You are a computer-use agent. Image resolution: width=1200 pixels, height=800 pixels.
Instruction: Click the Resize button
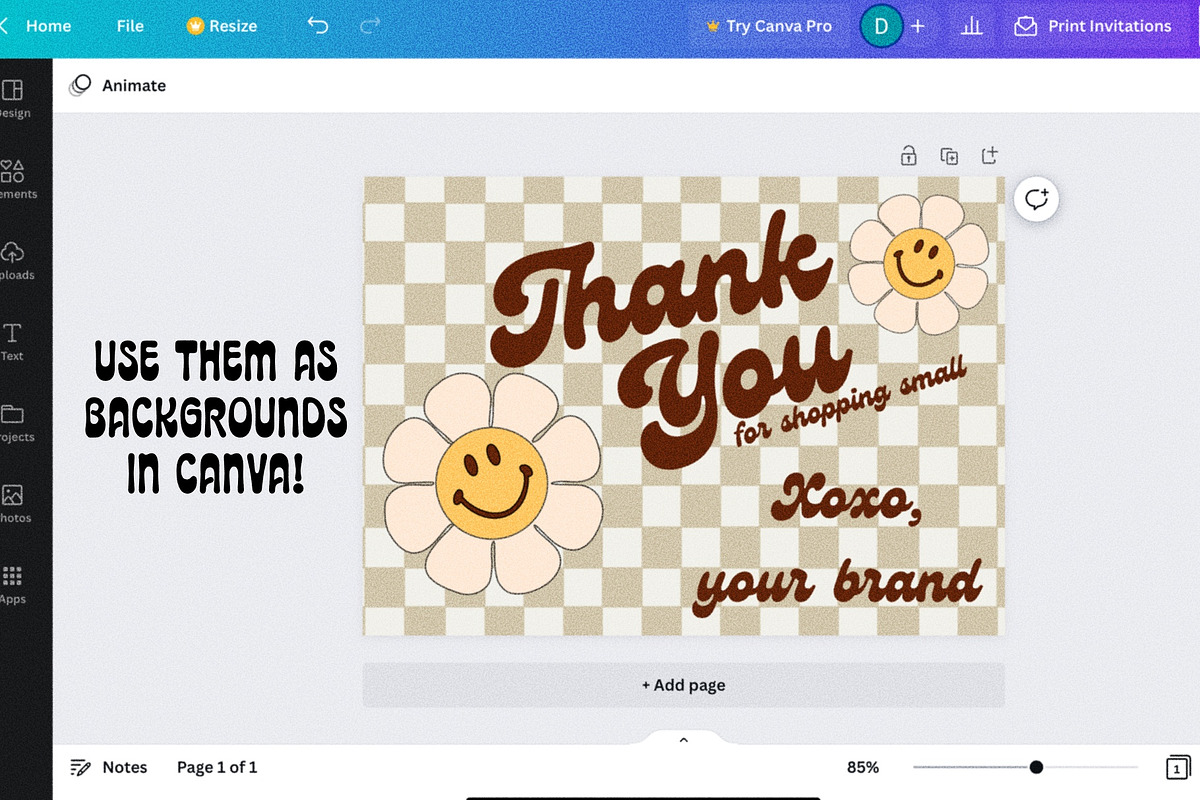(x=222, y=26)
